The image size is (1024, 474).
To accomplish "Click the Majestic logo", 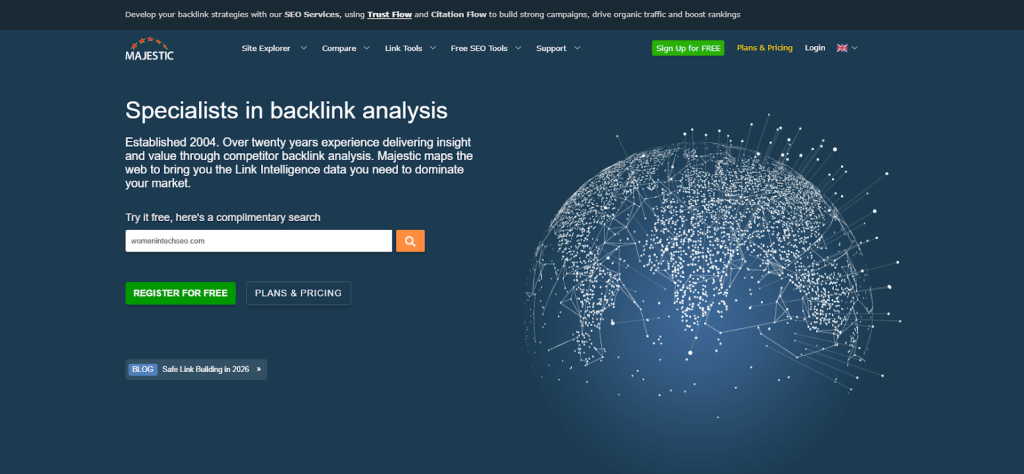I will tap(150, 48).
